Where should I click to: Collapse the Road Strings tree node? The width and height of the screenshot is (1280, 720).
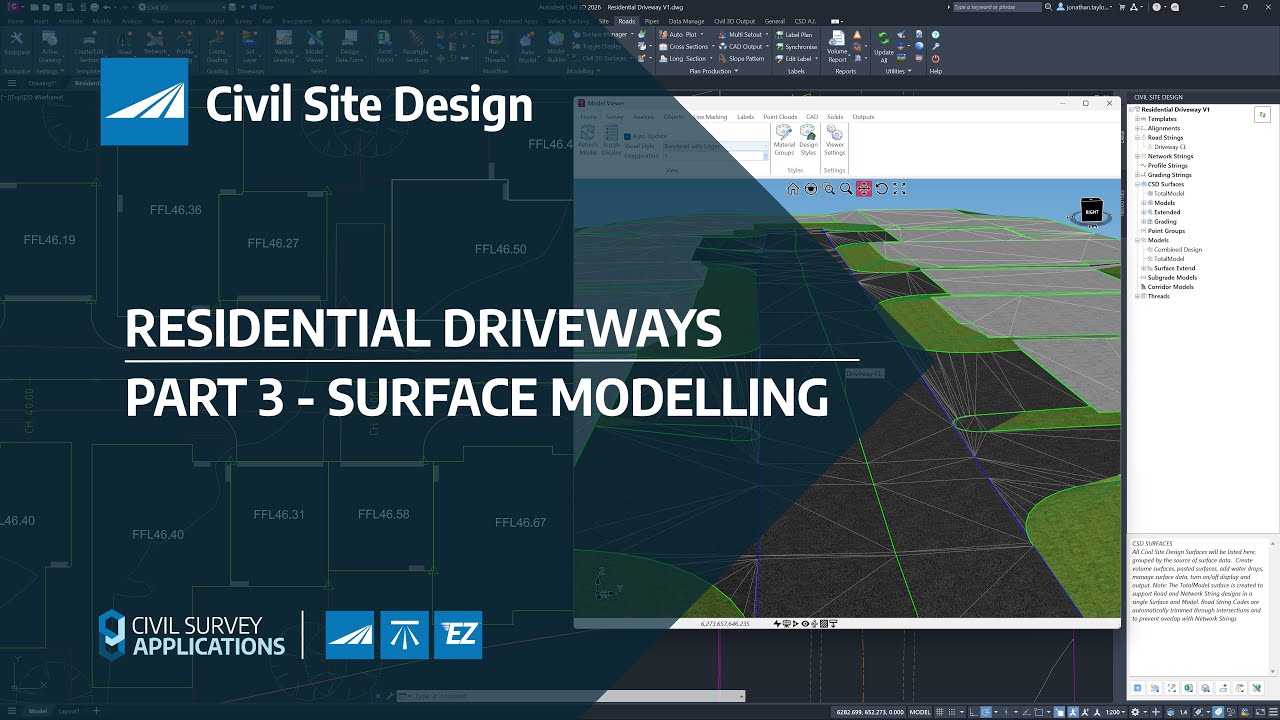(x=1137, y=138)
